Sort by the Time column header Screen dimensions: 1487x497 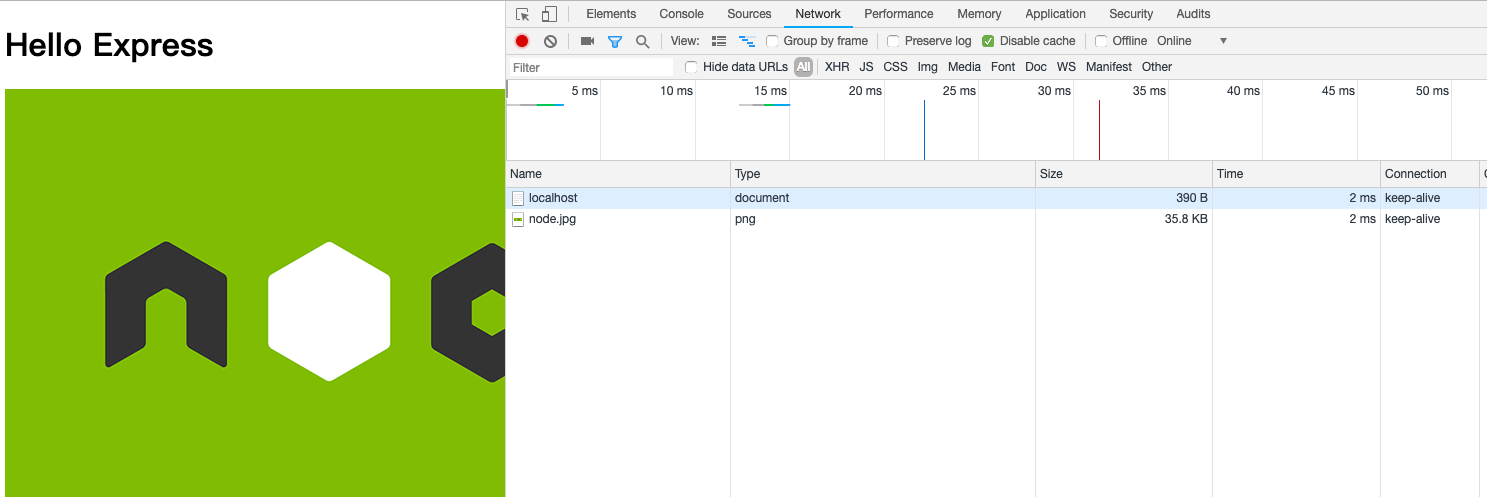[1297, 174]
